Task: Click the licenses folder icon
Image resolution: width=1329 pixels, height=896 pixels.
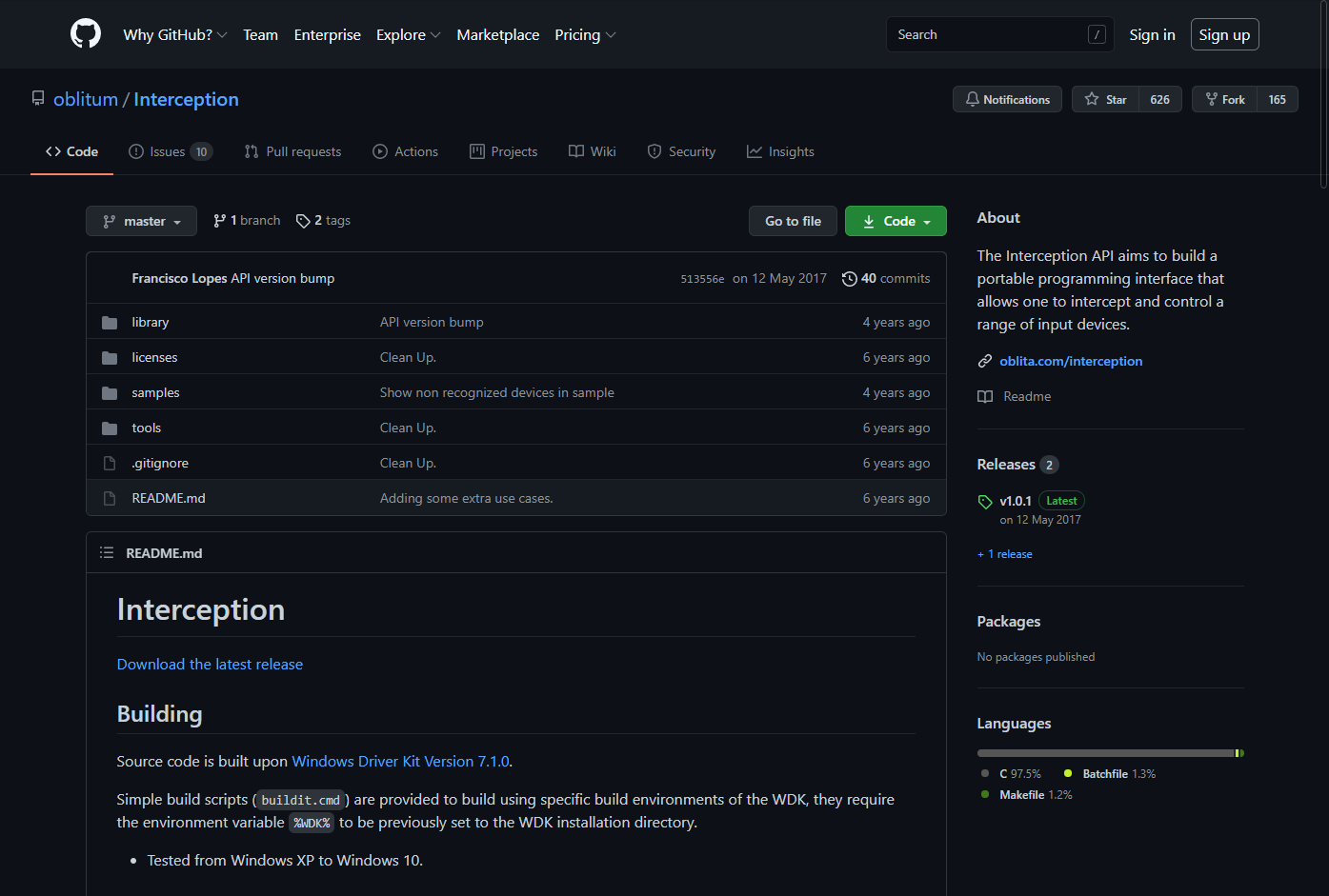Action: (x=110, y=358)
